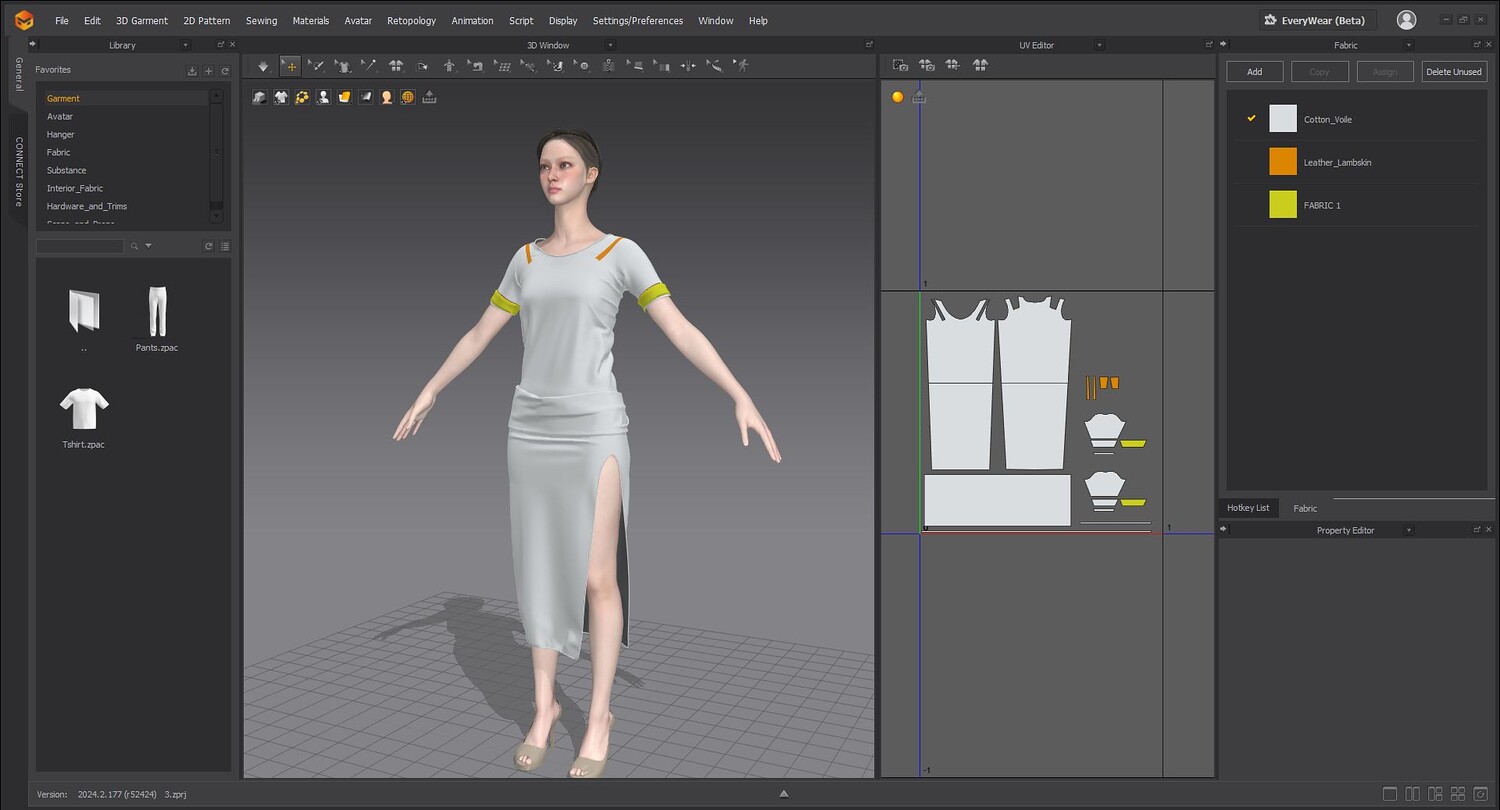This screenshot has width=1500, height=810.
Task: Select the Select/Move tool in 3D toolbar
Action: coord(290,66)
